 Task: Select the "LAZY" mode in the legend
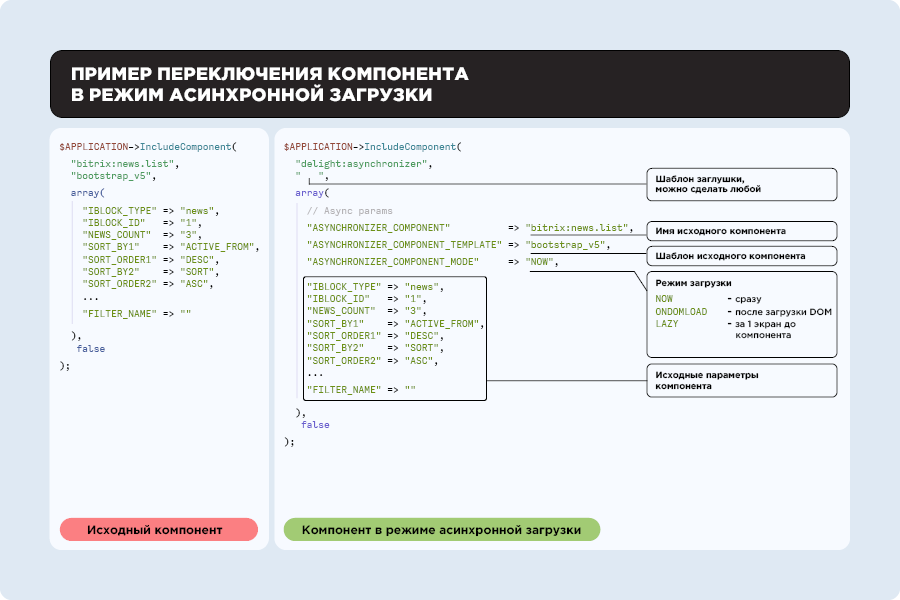(667, 324)
